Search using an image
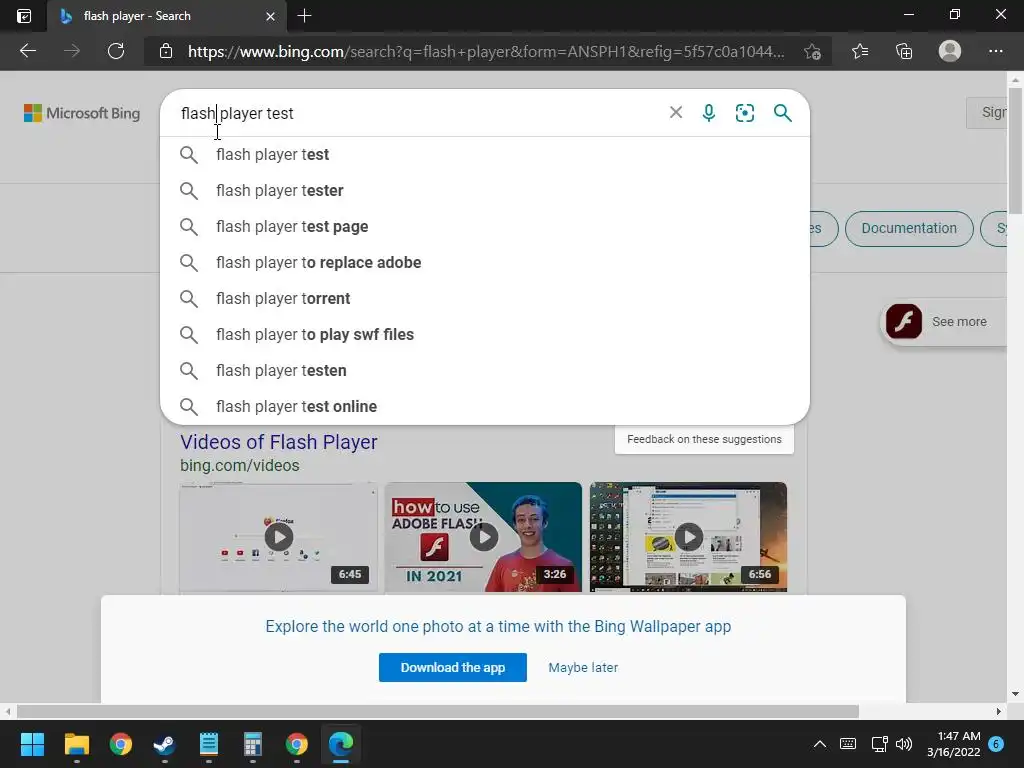 point(744,113)
